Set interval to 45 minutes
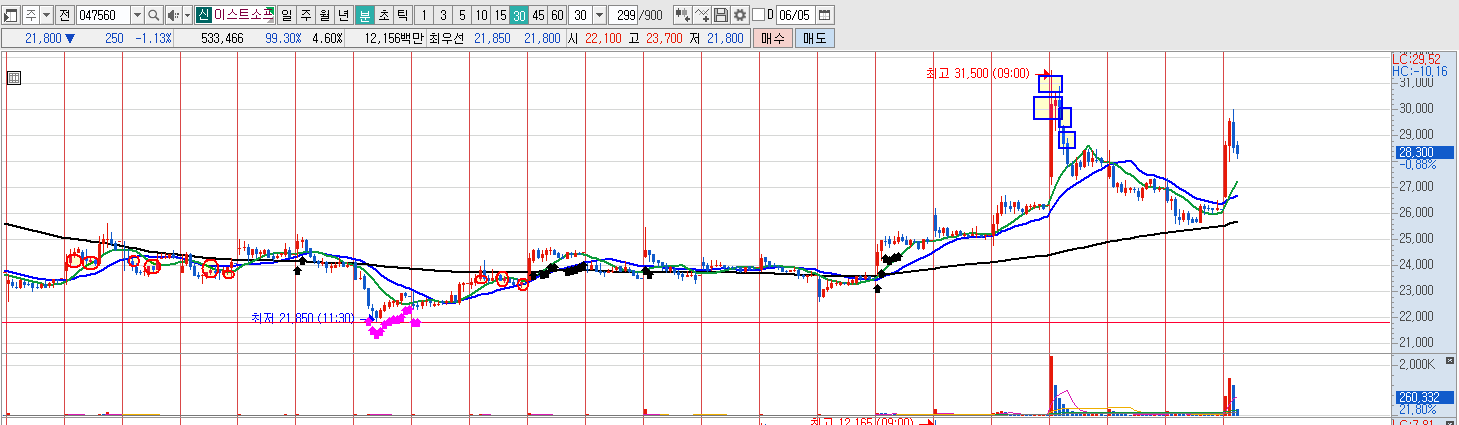The height and width of the screenshot is (425, 1459). pyautogui.click(x=538, y=15)
